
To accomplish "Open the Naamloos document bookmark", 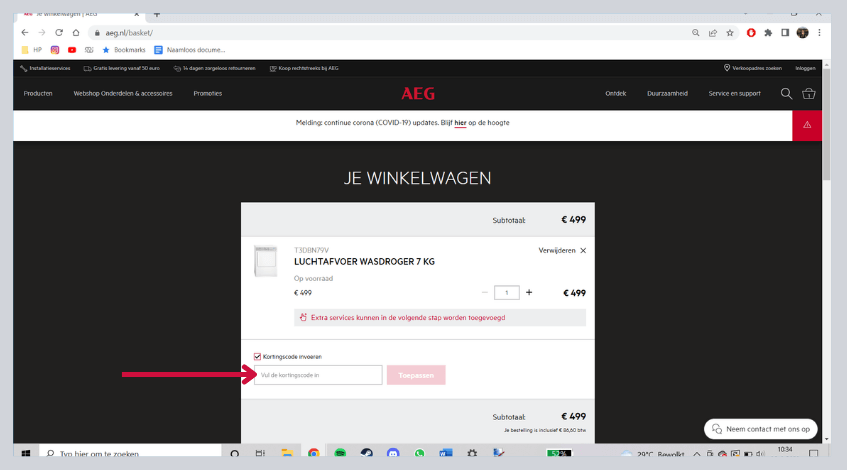I will point(190,50).
